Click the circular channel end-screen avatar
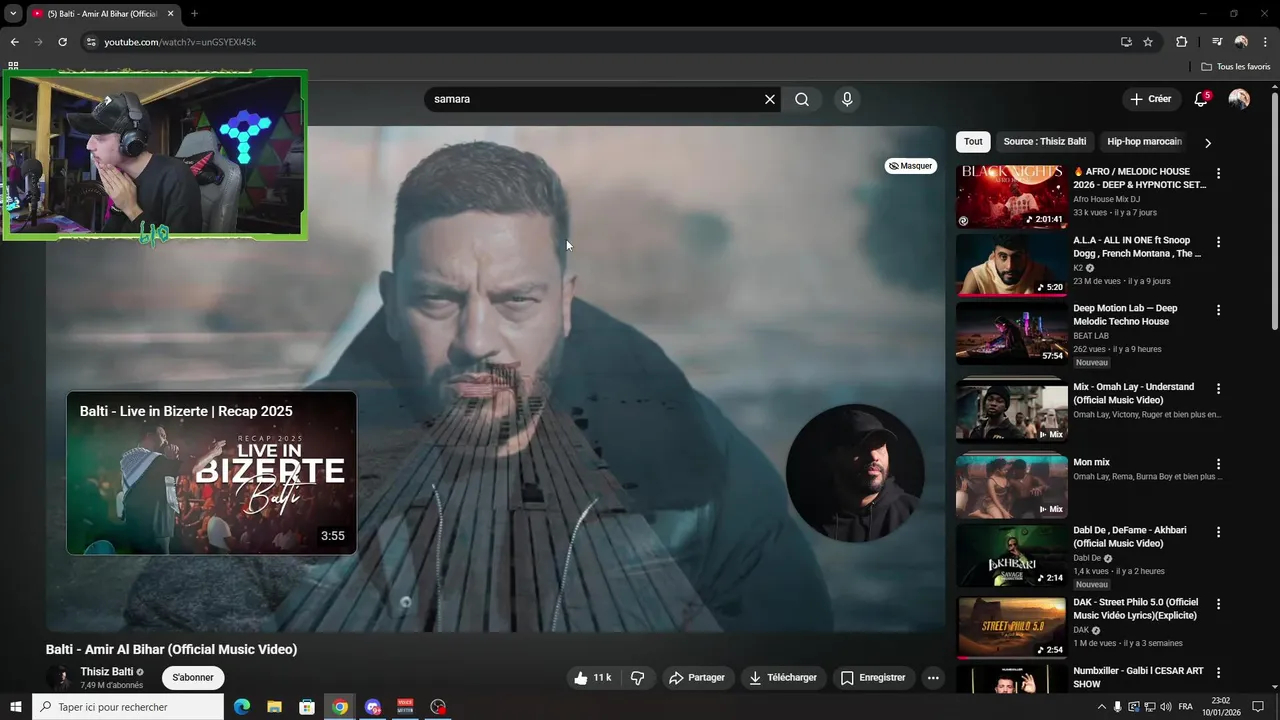The height and width of the screenshot is (720, 1280). (x=855, y=473)
